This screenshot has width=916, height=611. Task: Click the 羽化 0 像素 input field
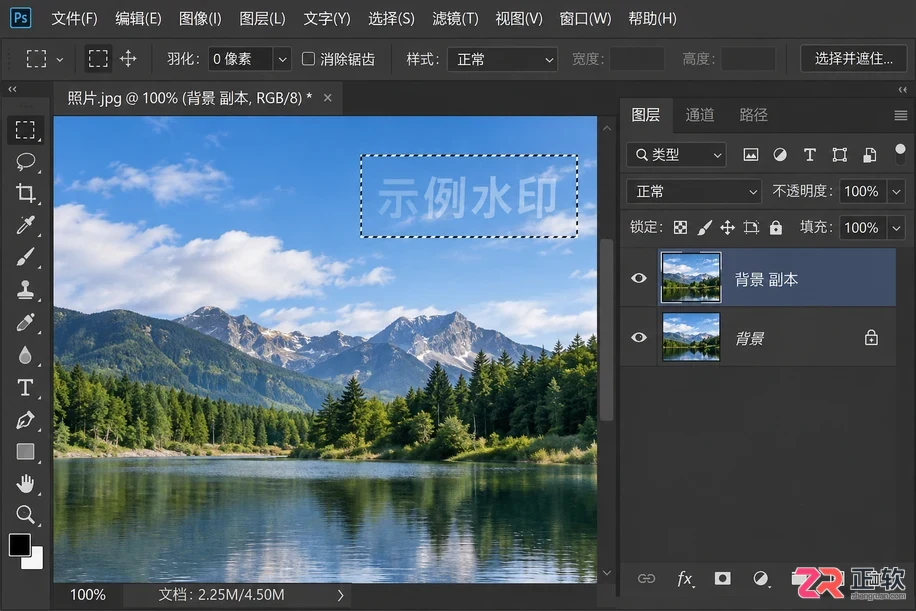coord(240,59)
